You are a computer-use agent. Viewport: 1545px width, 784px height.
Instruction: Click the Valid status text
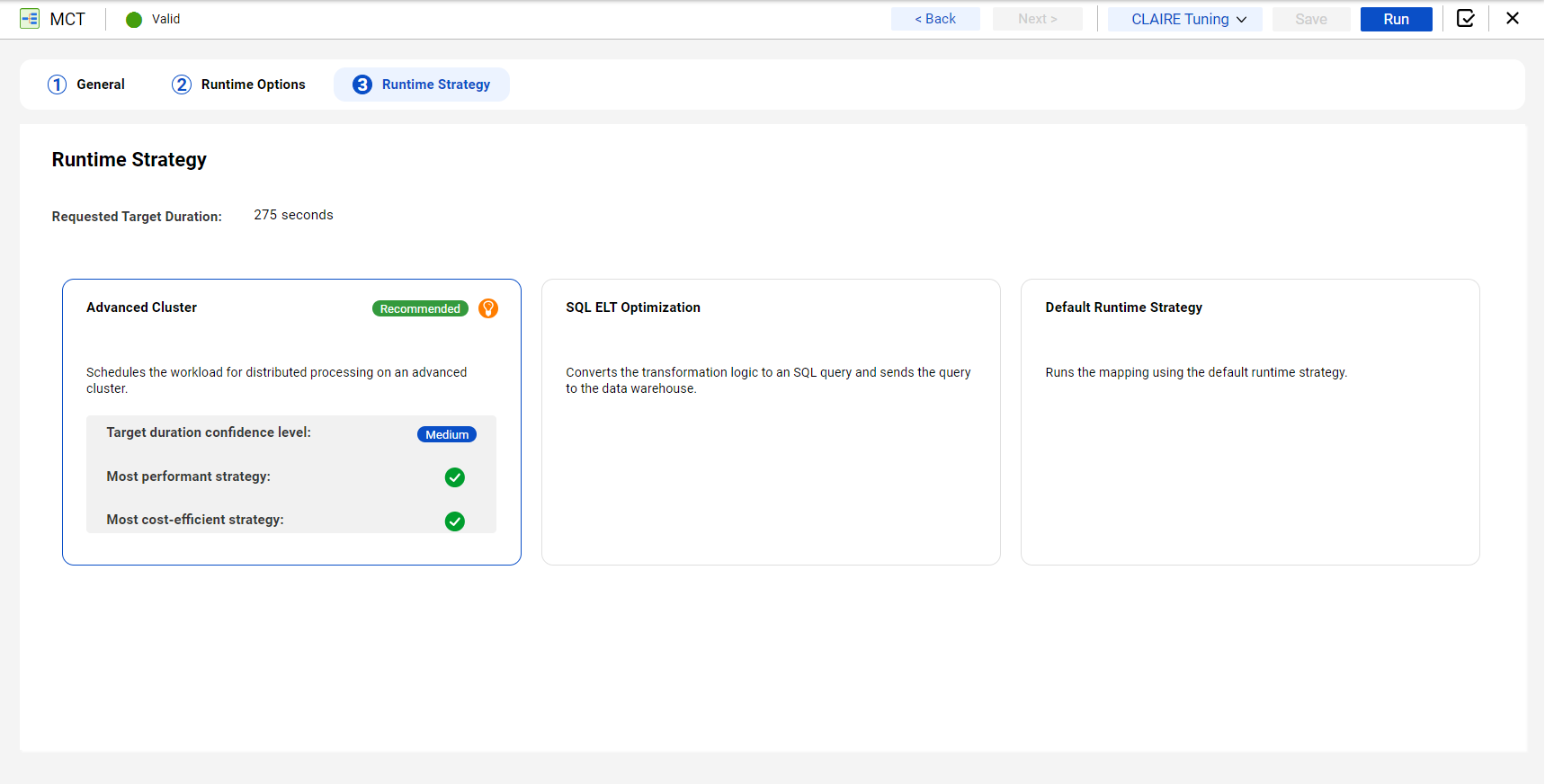pyautogui.click(x=165, y=19)
